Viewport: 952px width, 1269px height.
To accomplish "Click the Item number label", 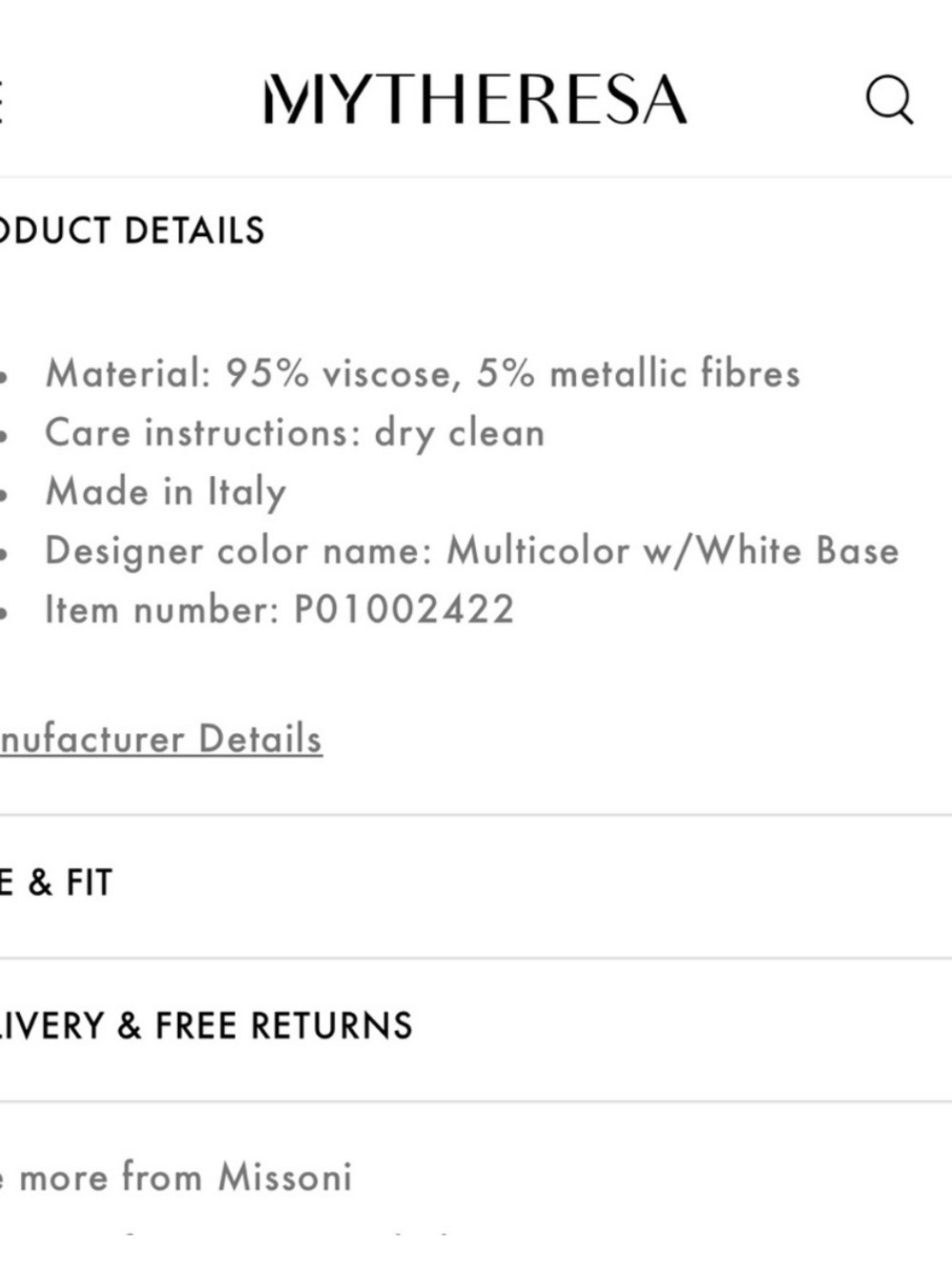I will pyautogui.click(x=162, y=609).
